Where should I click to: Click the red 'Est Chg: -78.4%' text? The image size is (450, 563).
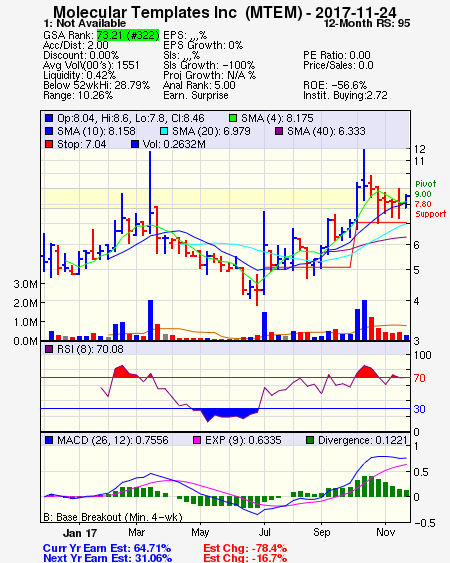pyautogui.click(x=245, y=548)
